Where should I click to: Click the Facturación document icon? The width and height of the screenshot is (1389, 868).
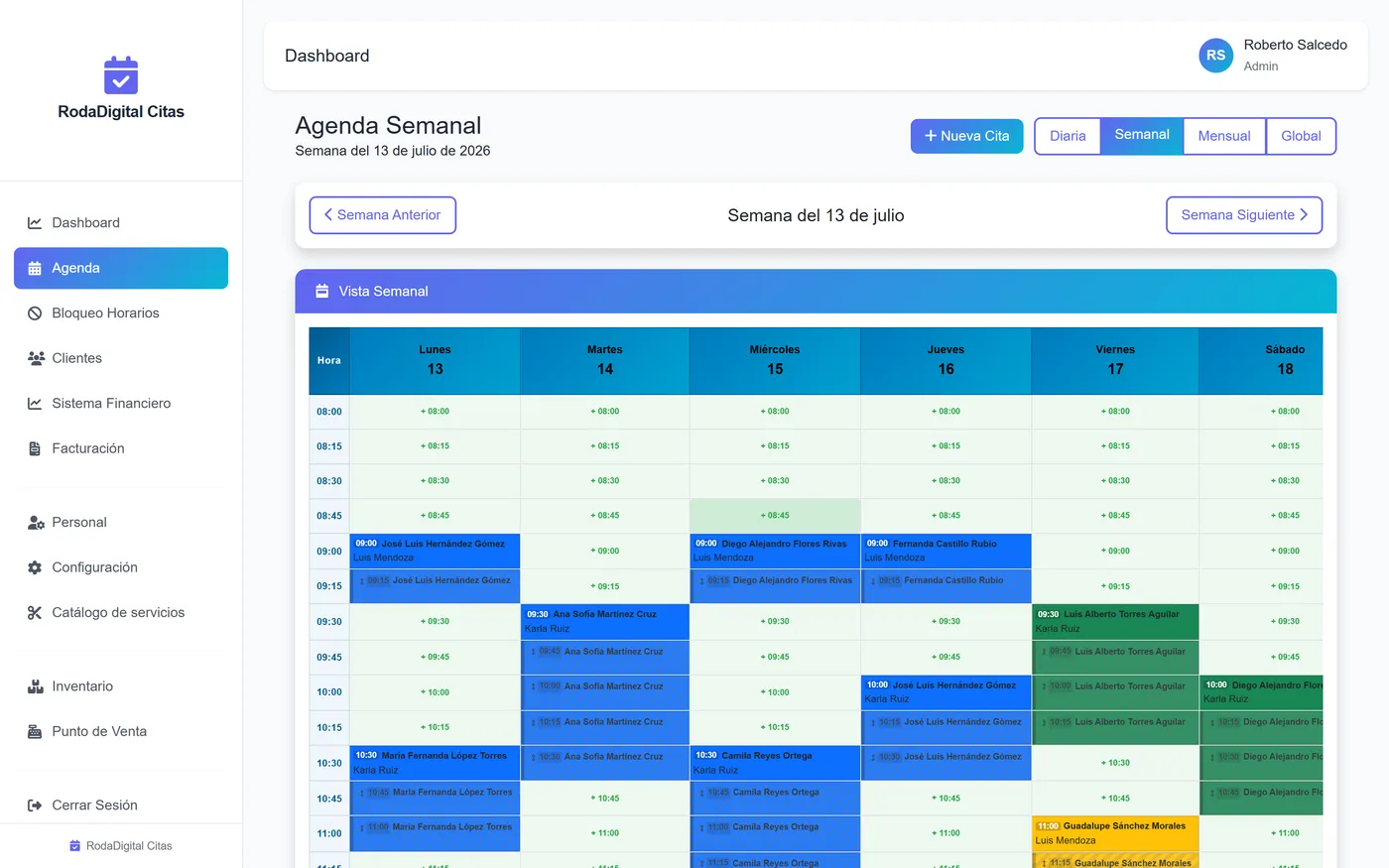click(35, 448)
